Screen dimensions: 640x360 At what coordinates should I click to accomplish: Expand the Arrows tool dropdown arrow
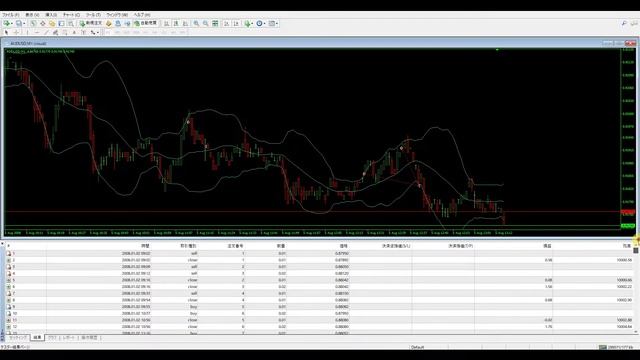click(x=98, y=33)
